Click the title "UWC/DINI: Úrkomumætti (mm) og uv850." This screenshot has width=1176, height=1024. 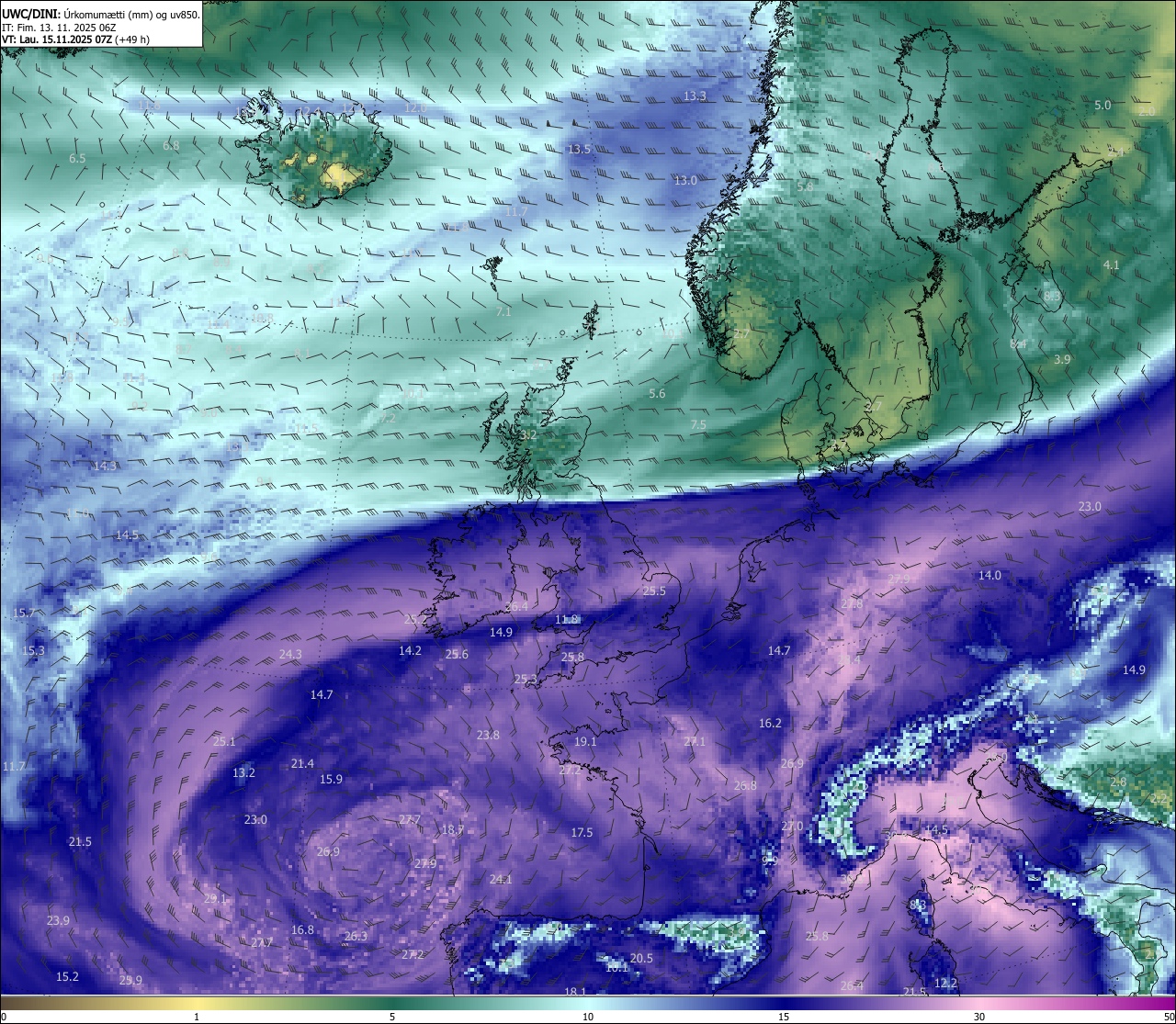coord(101,14)
